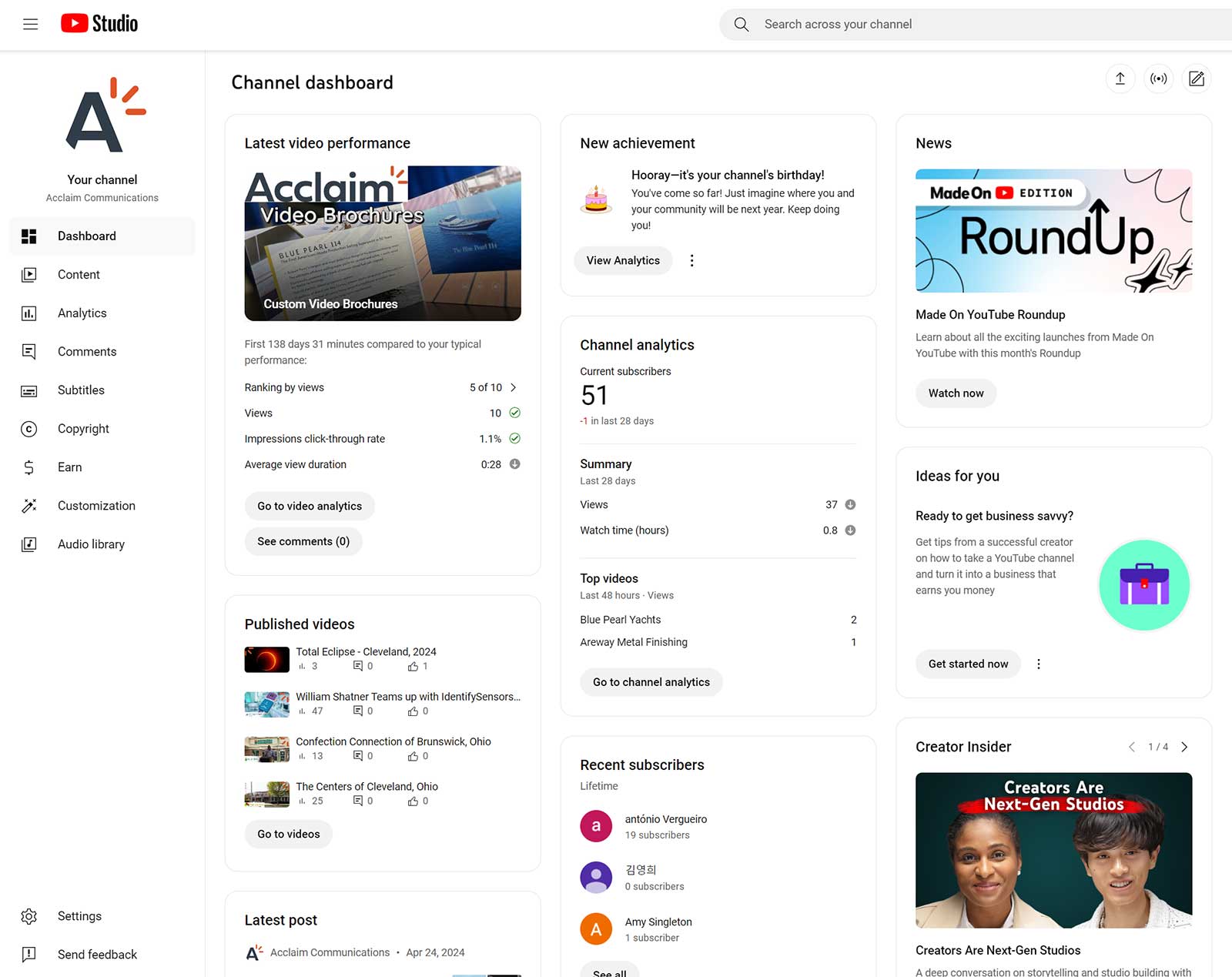Open the hamburger navigation menu

(30, 24)
